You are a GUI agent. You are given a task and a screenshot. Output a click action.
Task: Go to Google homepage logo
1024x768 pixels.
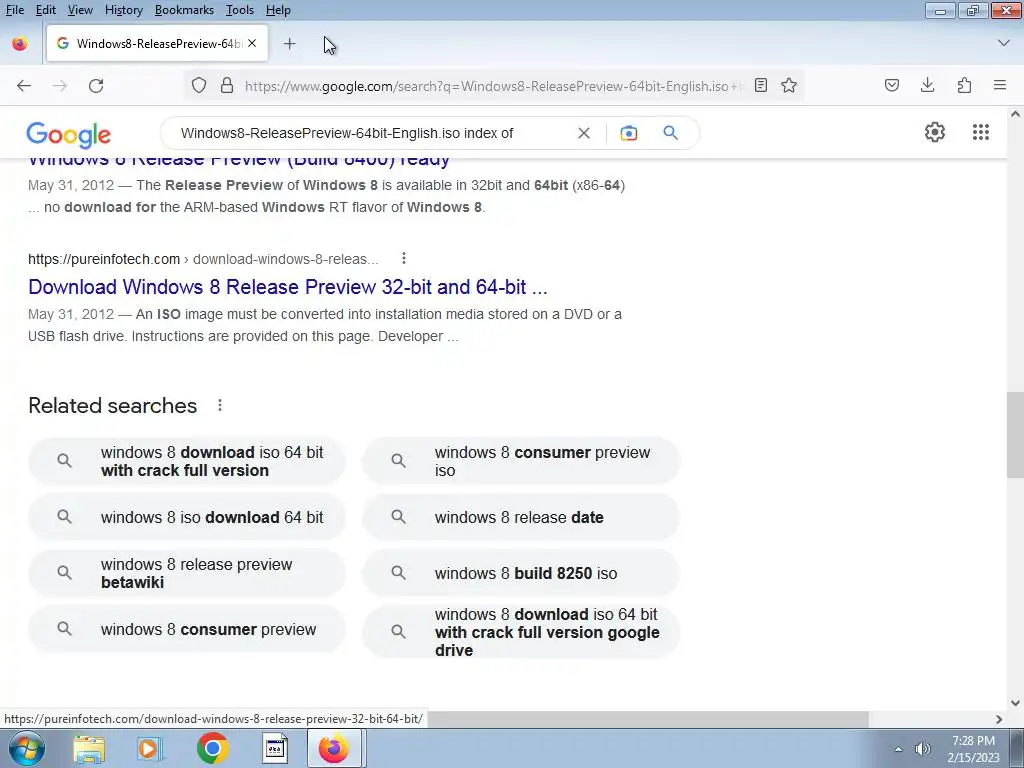[69, 135]
